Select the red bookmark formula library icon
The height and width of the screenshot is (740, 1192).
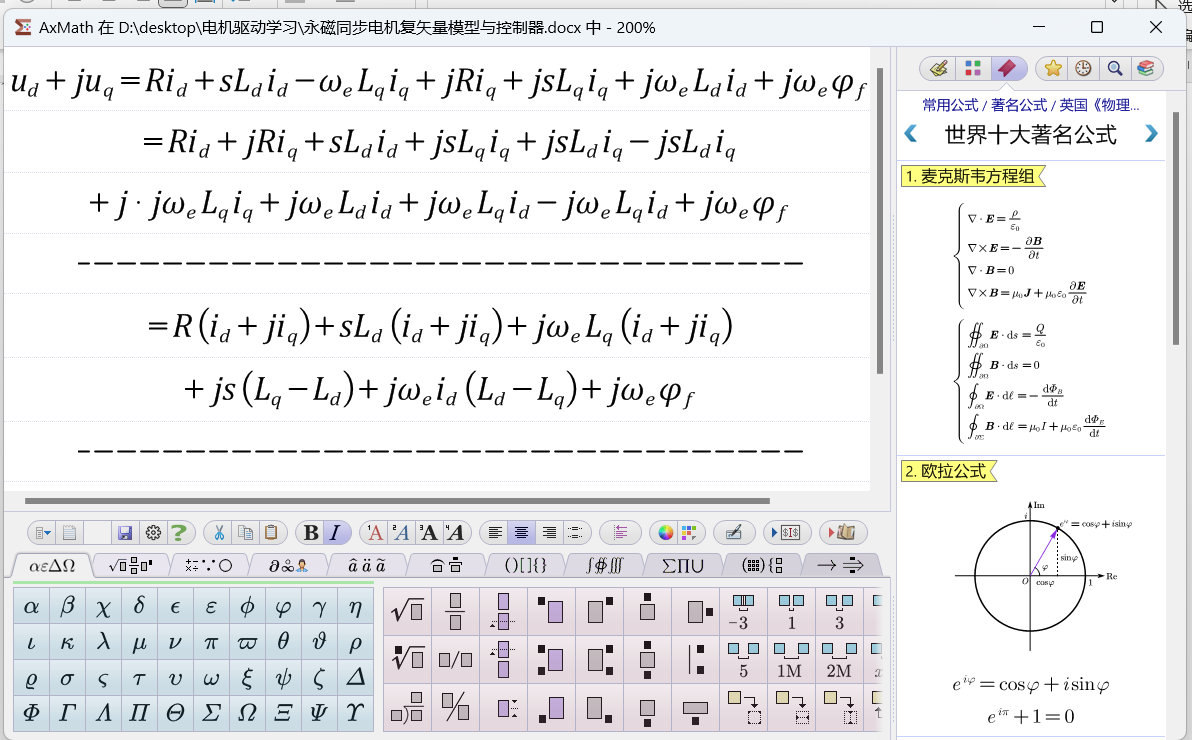tap(1007, 68)
